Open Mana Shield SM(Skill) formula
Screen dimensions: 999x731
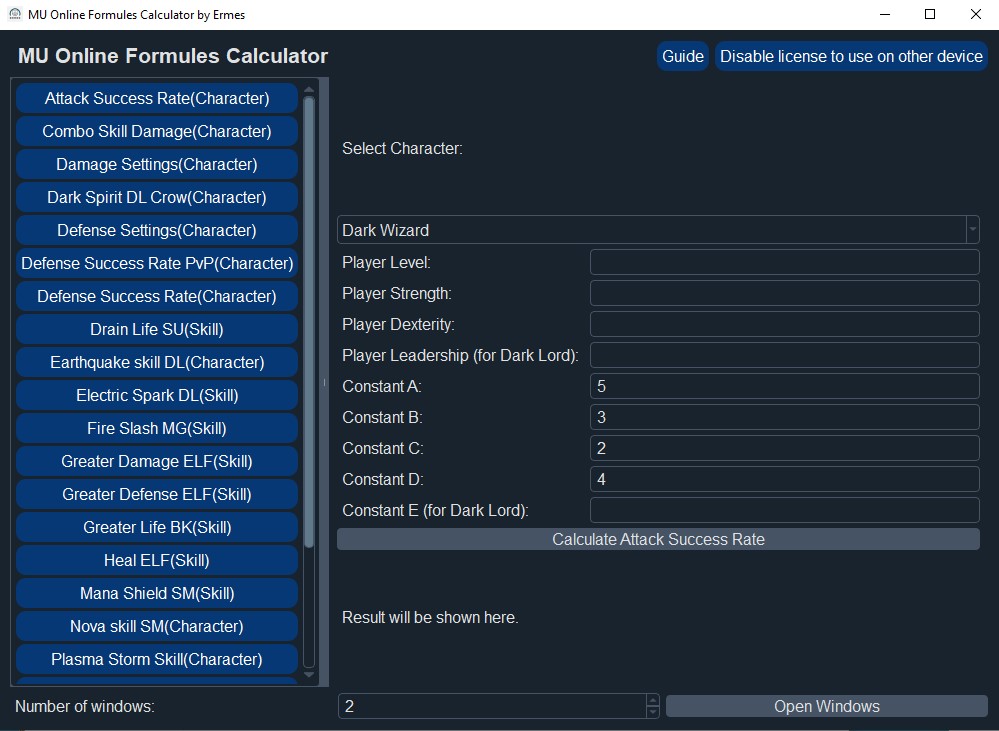click(x=157, y=593)
